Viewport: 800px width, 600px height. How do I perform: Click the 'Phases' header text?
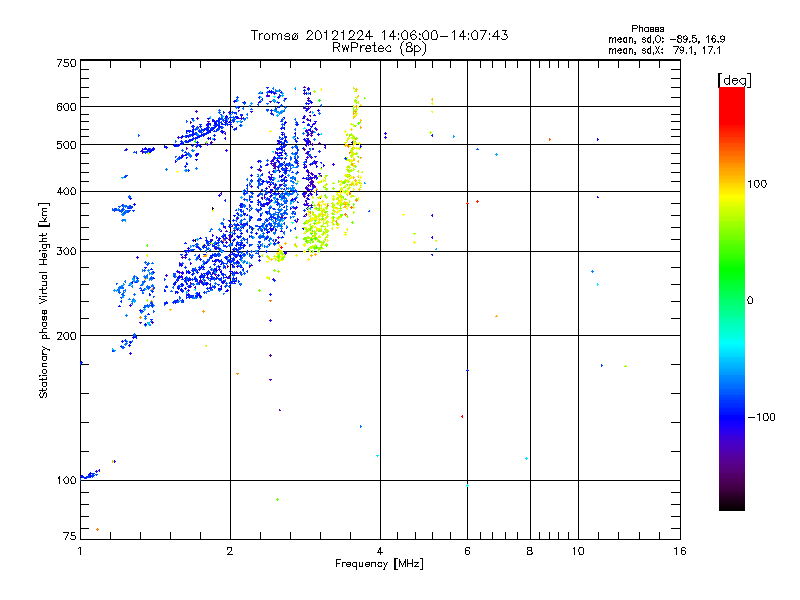tap(647, 29)
